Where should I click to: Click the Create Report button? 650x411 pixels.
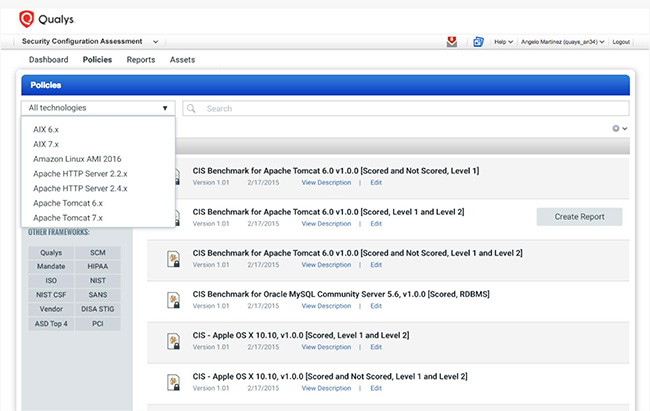coord(579,216)
